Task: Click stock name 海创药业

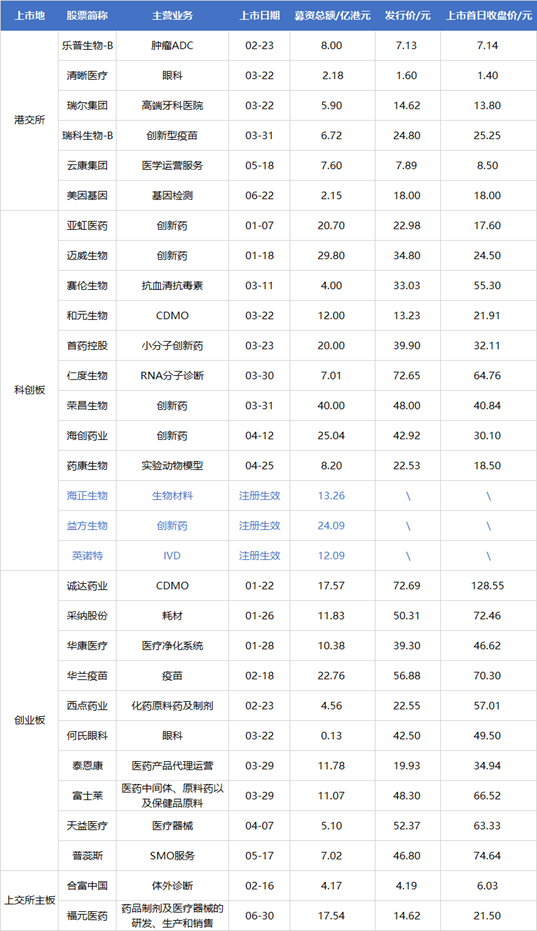Action: tap(87, 436)
